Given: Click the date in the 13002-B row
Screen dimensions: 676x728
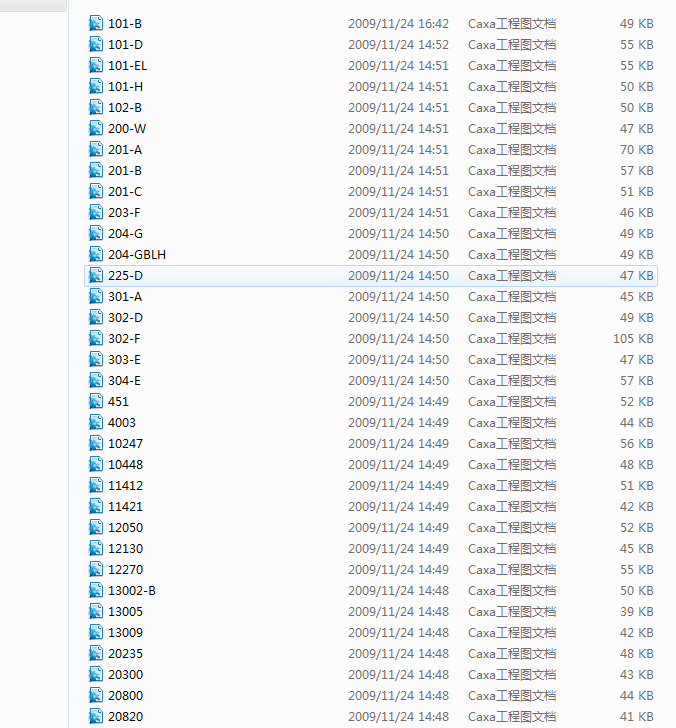Looking at the screenshot, I should point(398,591).
